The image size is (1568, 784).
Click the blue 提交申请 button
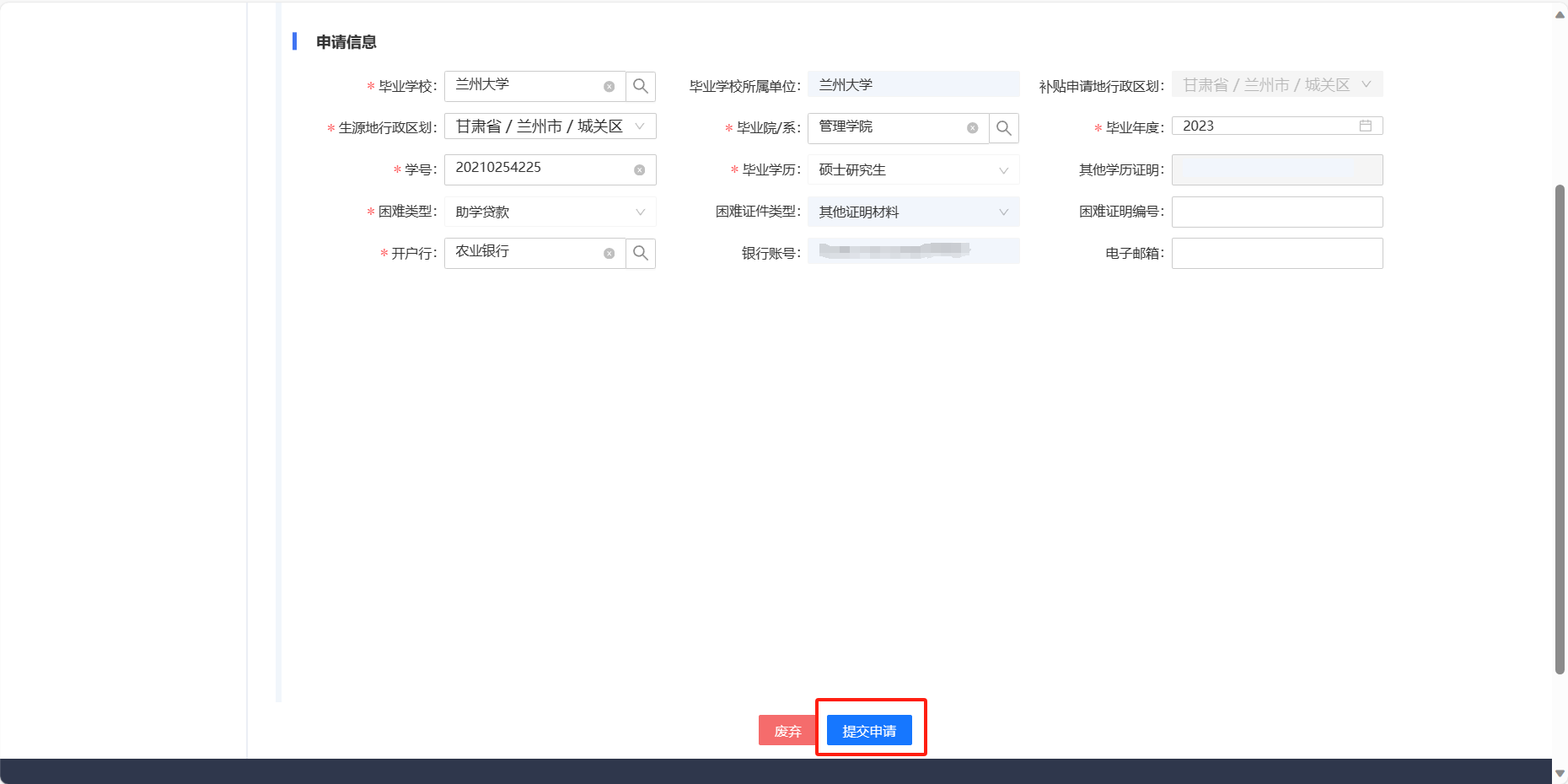tap(869, 730)
